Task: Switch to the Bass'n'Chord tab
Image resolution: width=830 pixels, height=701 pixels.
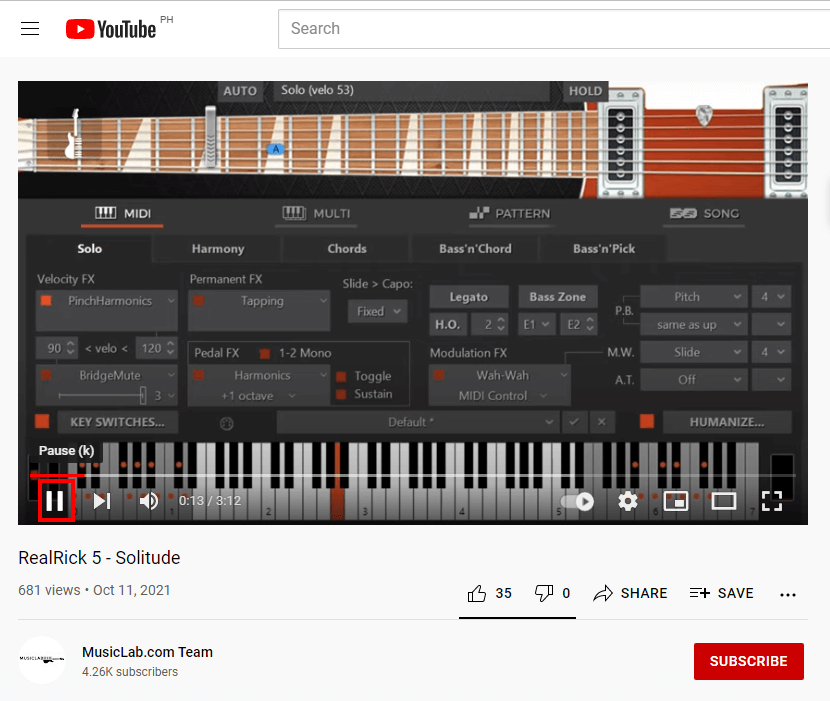Action: tap(475, 249)
